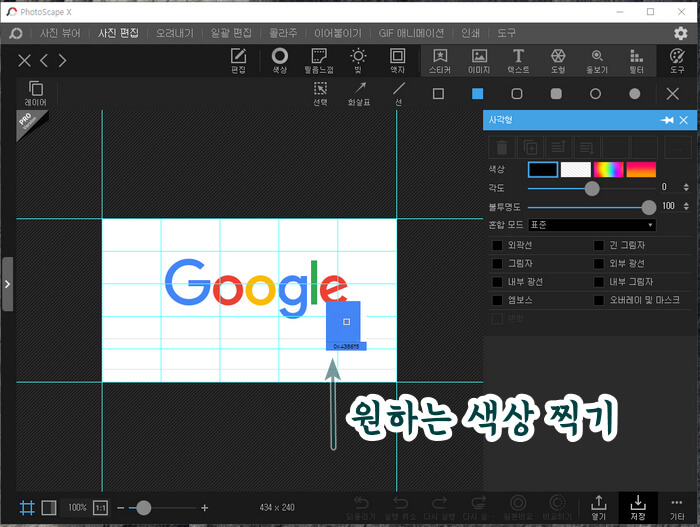Switch to the 일괄 편집 tab

click(231, 33)
